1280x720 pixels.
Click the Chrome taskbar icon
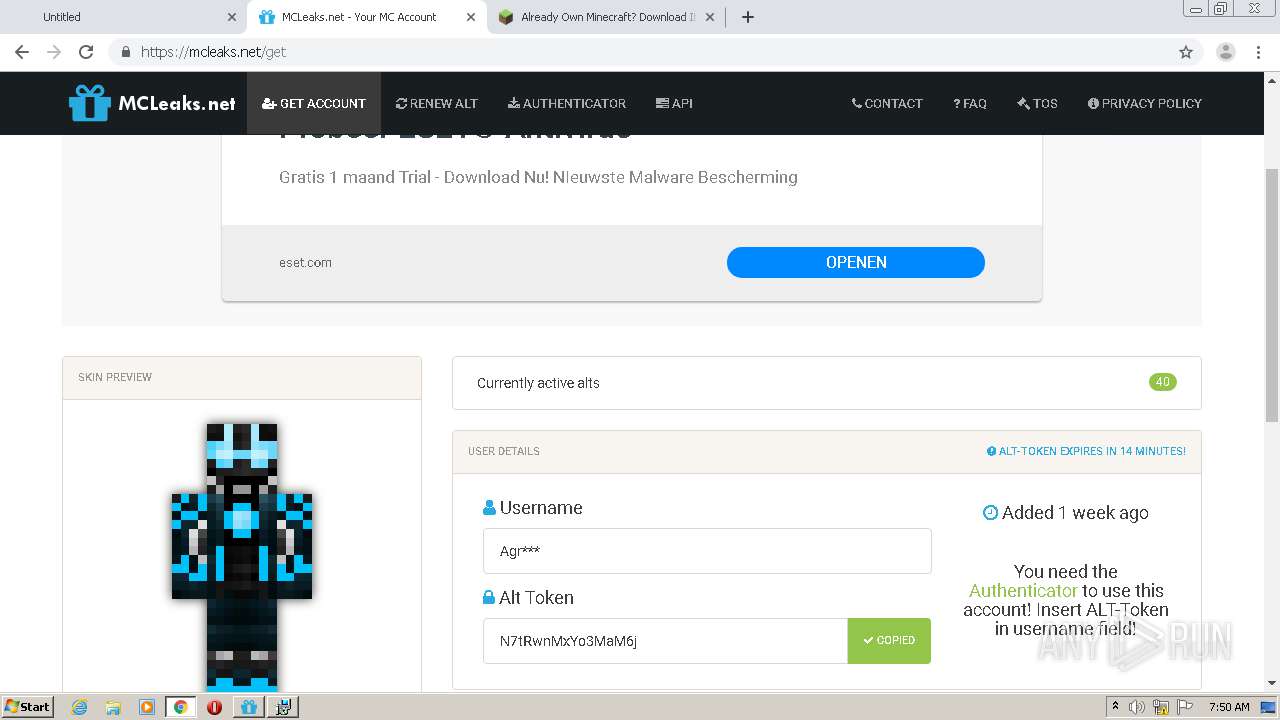click(181, 707)
